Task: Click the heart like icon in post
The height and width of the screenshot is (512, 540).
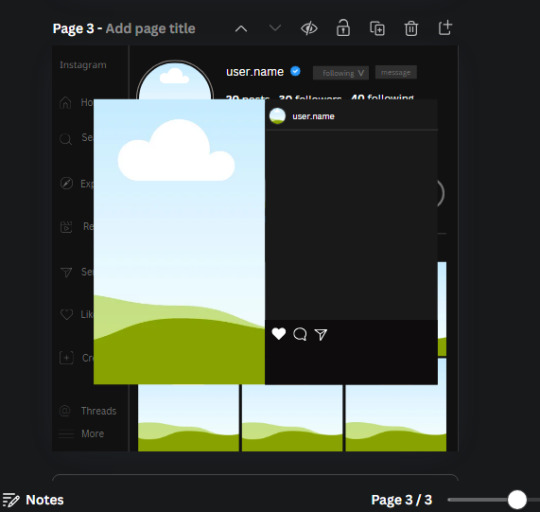Action: pyautogui.click(x=279, y=334)
